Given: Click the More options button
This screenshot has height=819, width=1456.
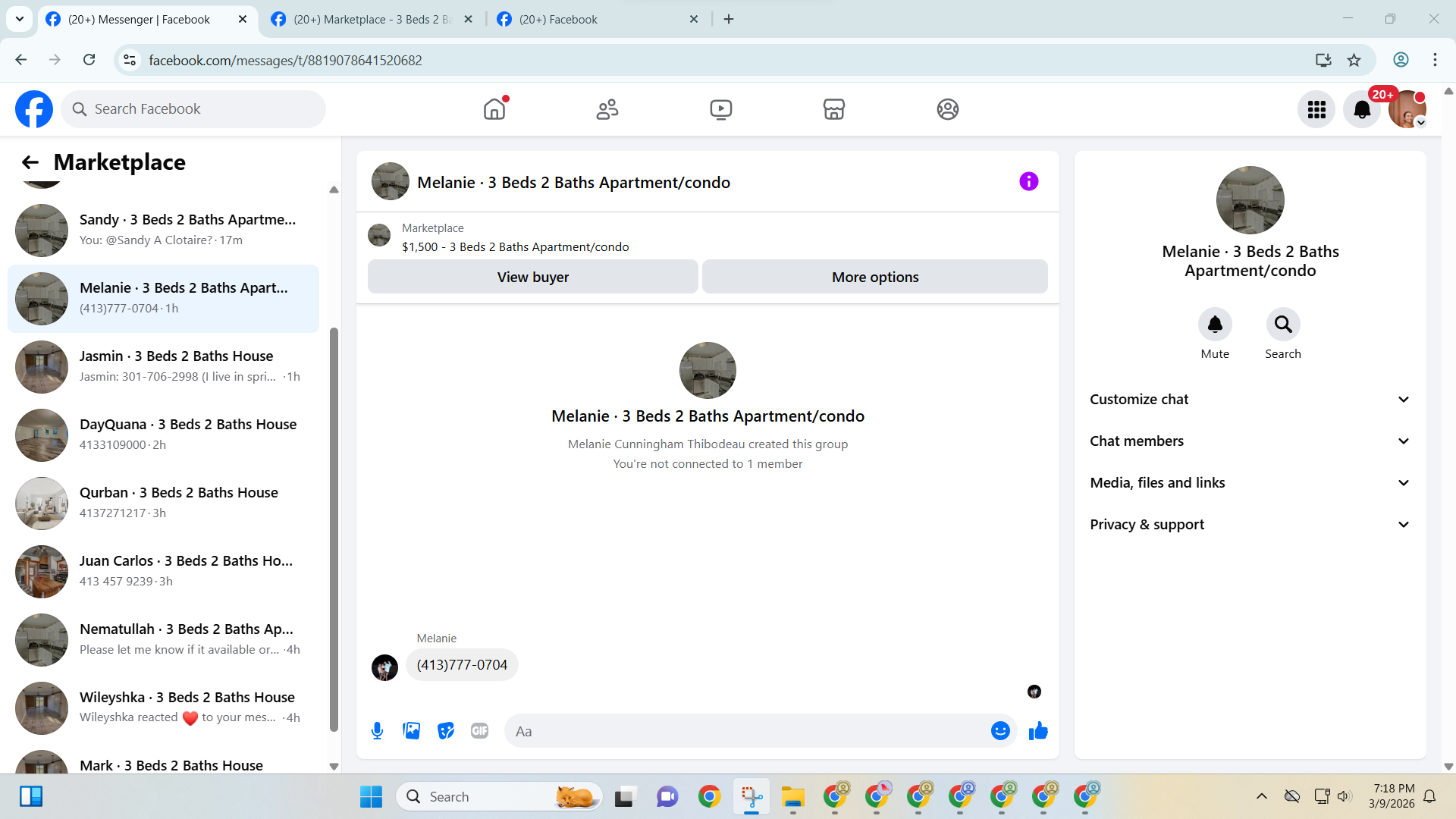Looking at the screenshot, I should point(874,278).
